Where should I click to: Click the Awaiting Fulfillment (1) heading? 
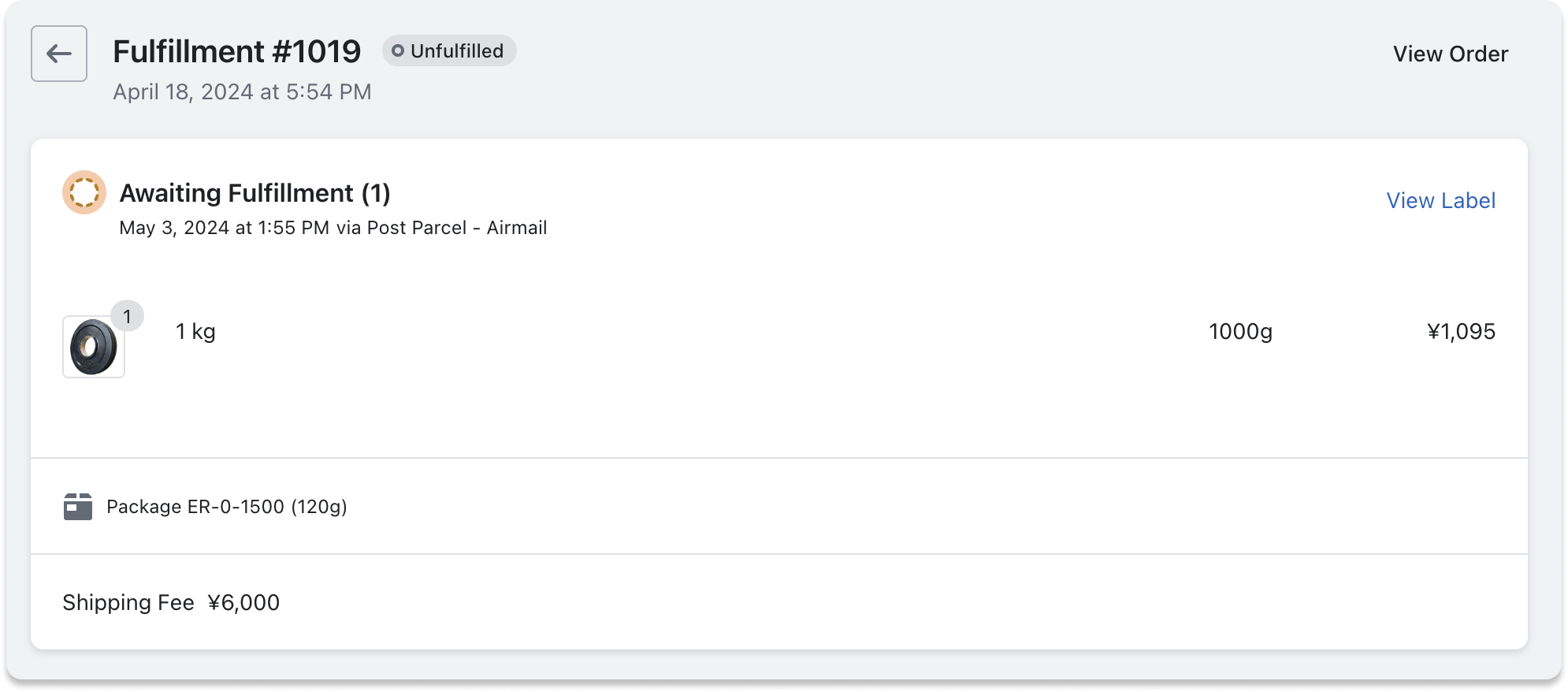[255, 193]
